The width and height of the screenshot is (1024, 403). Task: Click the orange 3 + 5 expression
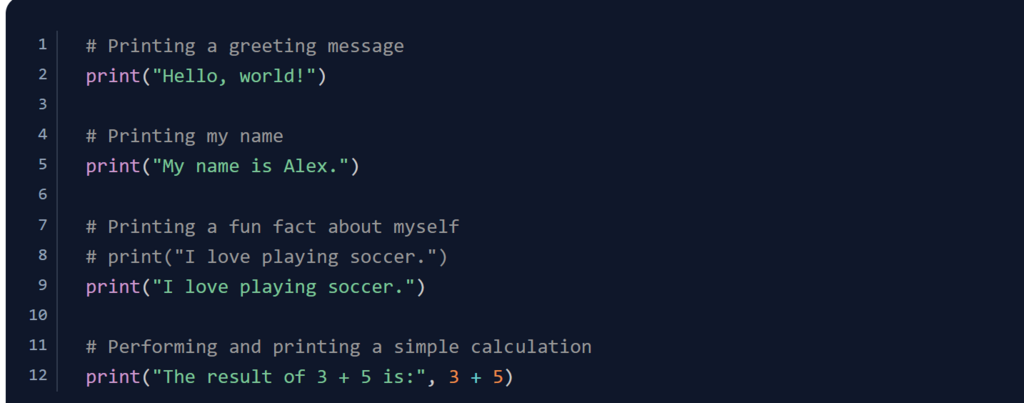coord(476,377)
